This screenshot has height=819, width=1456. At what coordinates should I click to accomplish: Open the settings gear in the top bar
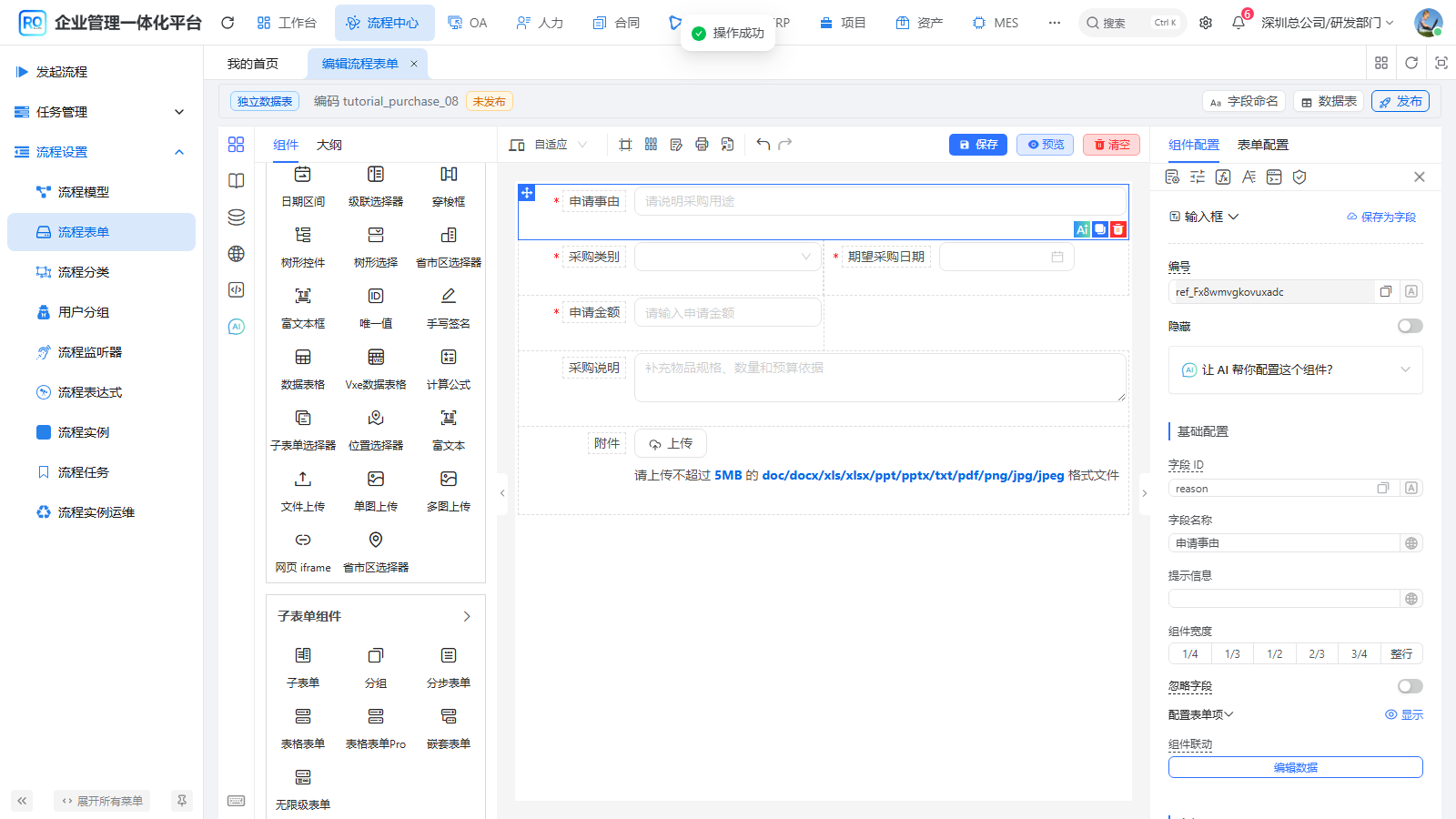click(x=1206, y=23)
